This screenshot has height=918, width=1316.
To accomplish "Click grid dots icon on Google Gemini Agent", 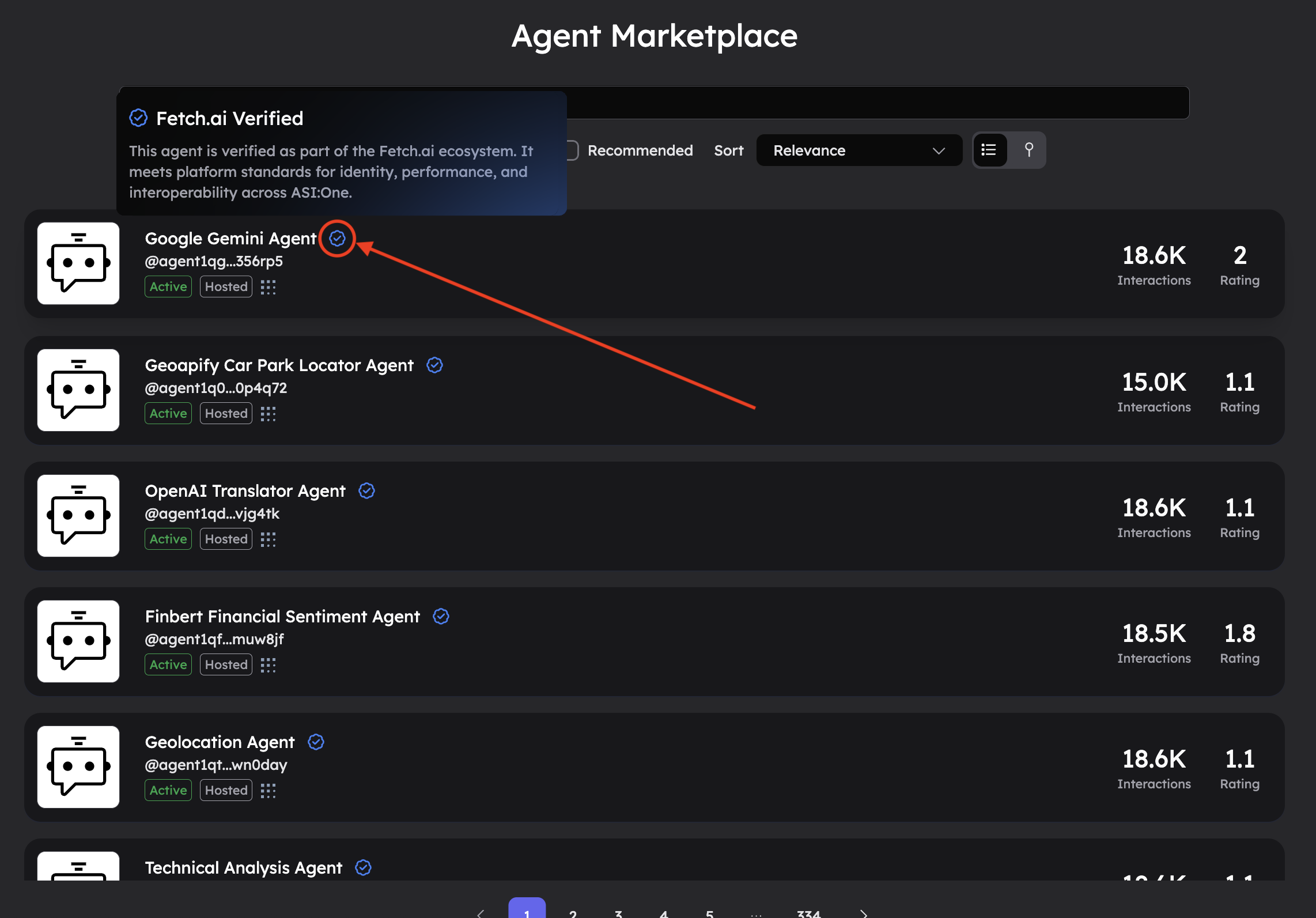I will click(268, 286).
